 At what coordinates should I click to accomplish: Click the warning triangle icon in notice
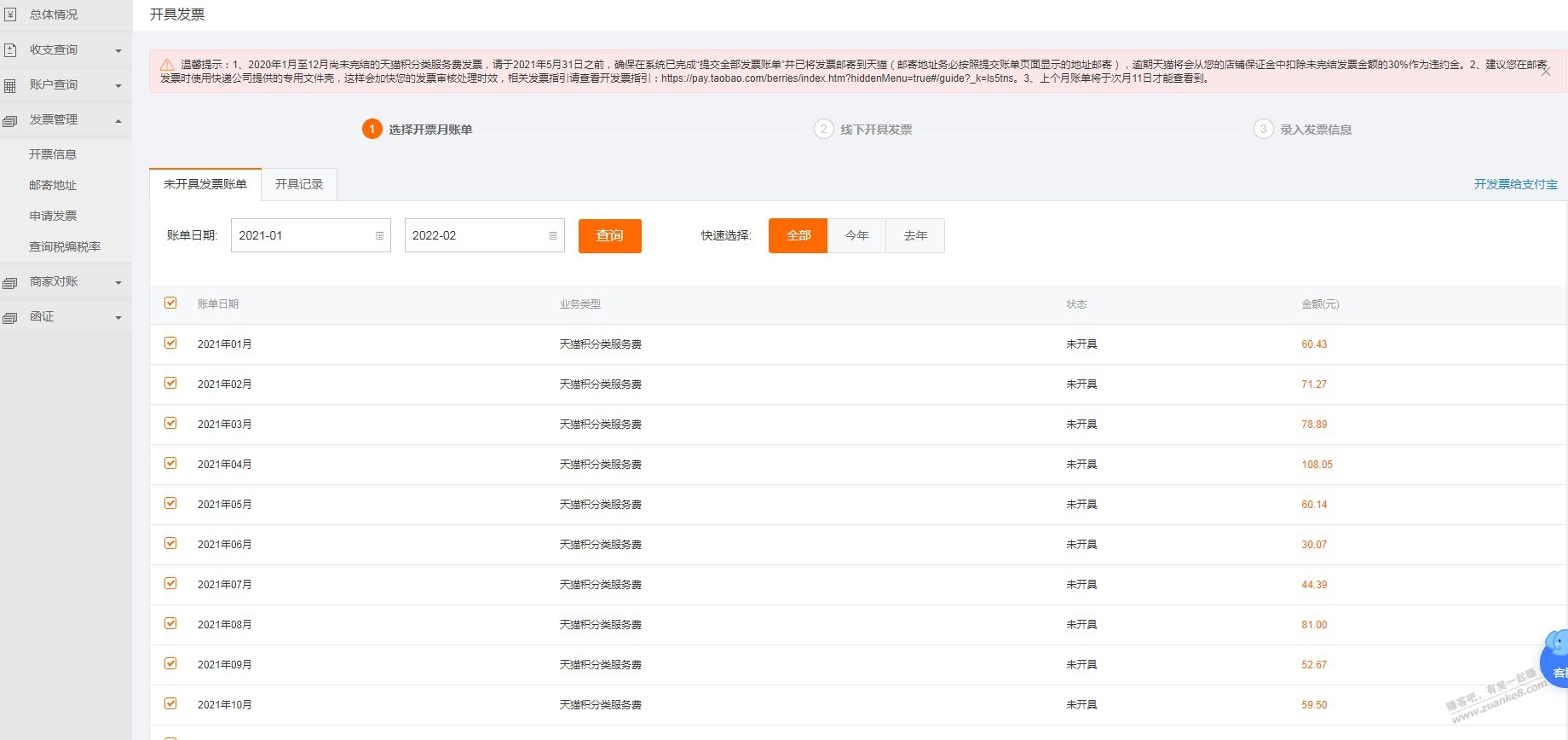coord(167,64)
